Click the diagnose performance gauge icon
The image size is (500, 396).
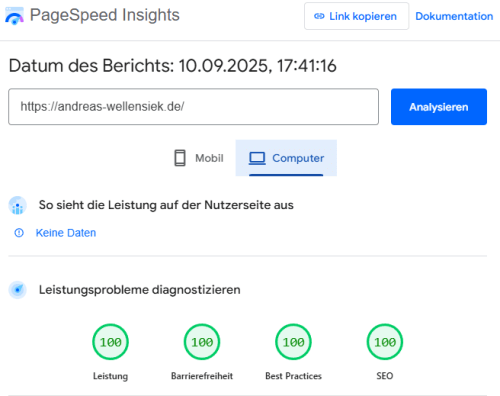click(x=17, y=290)
